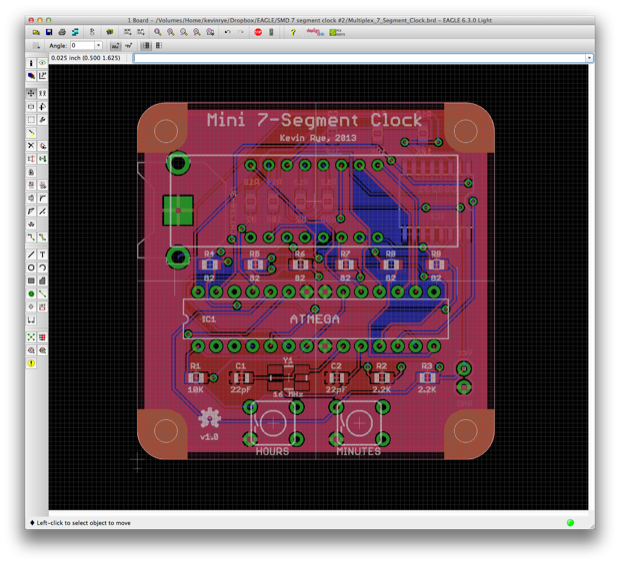Select the Ripup tool
The height and width of the screenshot is (564, 620).
[42, 237]
